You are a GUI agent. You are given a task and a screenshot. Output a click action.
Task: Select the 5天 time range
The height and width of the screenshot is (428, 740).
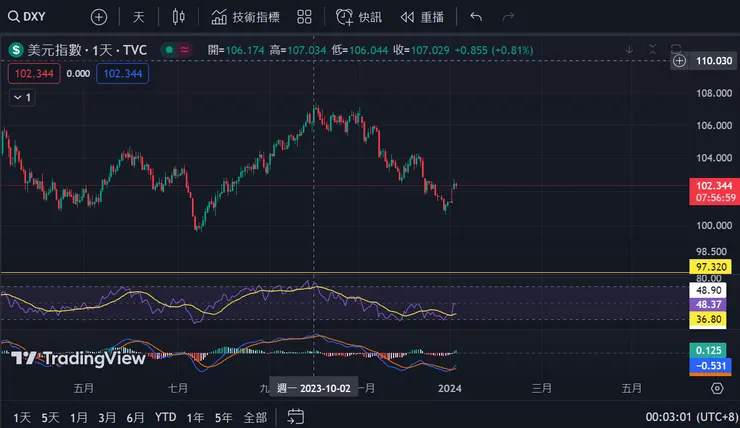tap(50, 418)
